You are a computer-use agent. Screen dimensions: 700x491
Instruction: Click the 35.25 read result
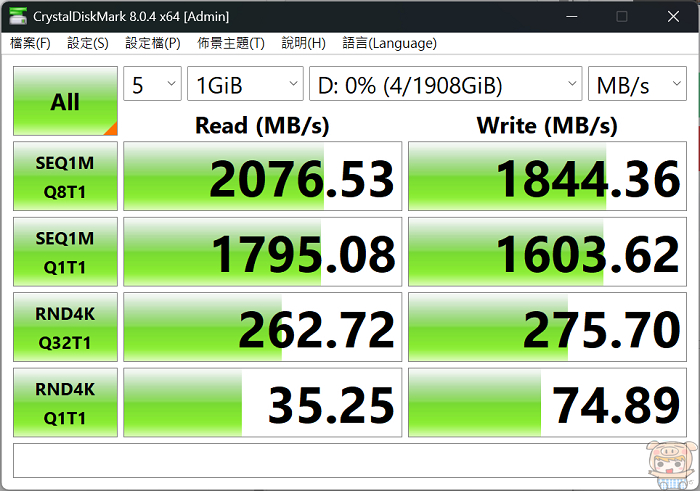[262, 403]
